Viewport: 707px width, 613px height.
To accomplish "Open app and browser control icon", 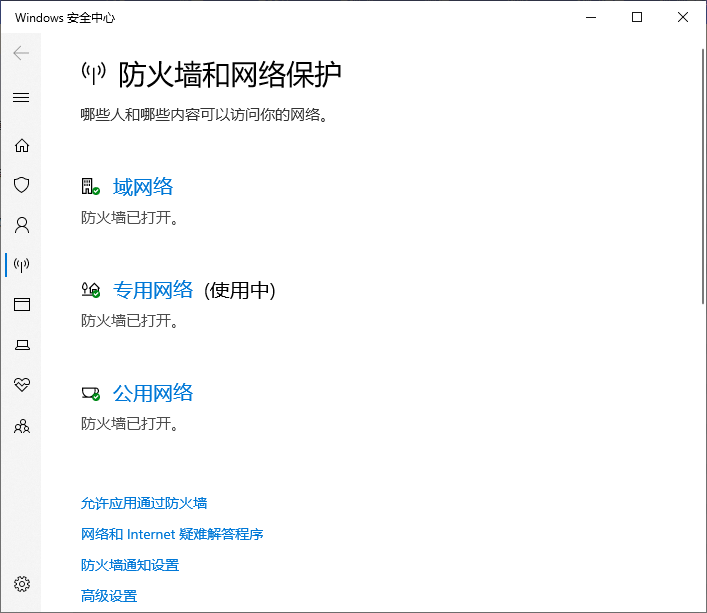I will (22, 305).
